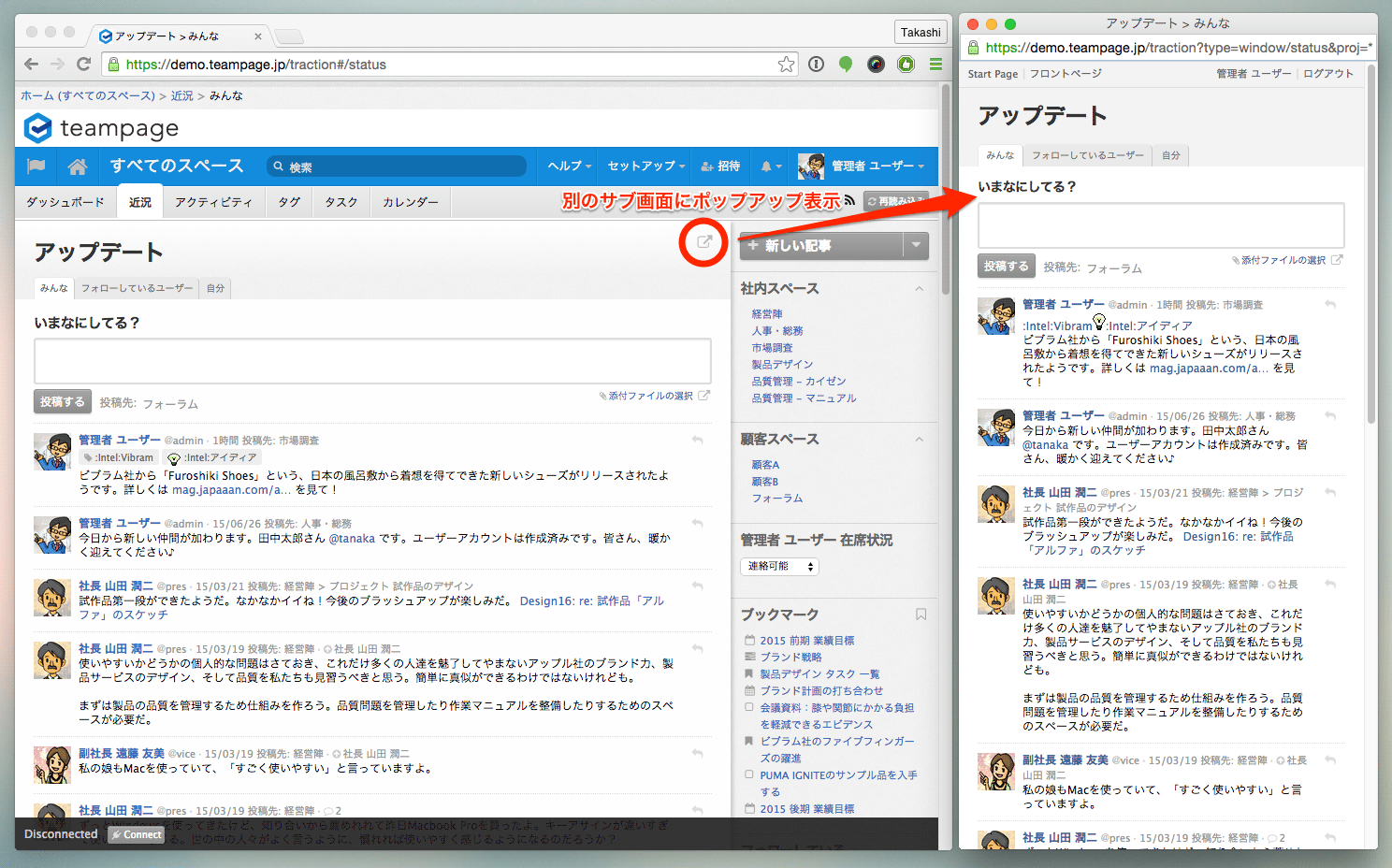Click the :Intel:Vibram tag on the top post
1392x868 pixels.
pyautogui.click(x=118, y=457)
